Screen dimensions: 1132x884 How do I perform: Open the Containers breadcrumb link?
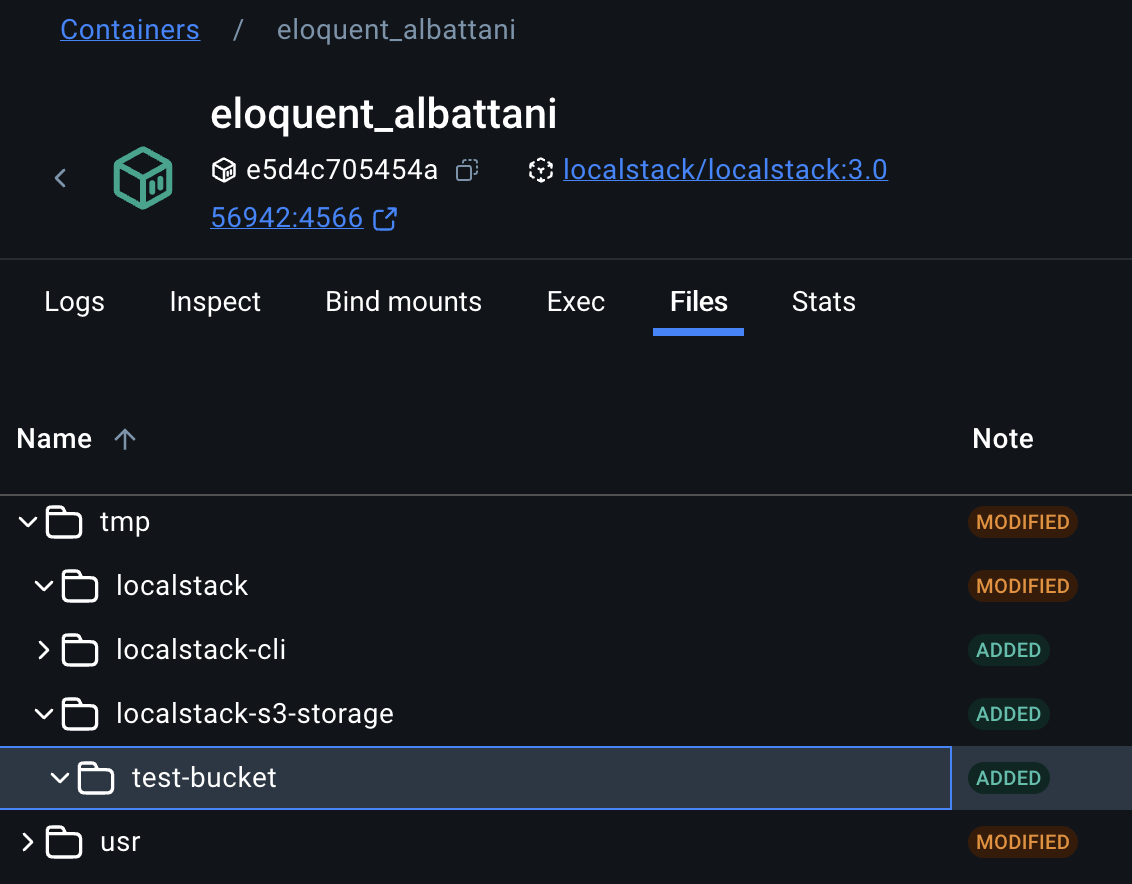click(130, 30)
